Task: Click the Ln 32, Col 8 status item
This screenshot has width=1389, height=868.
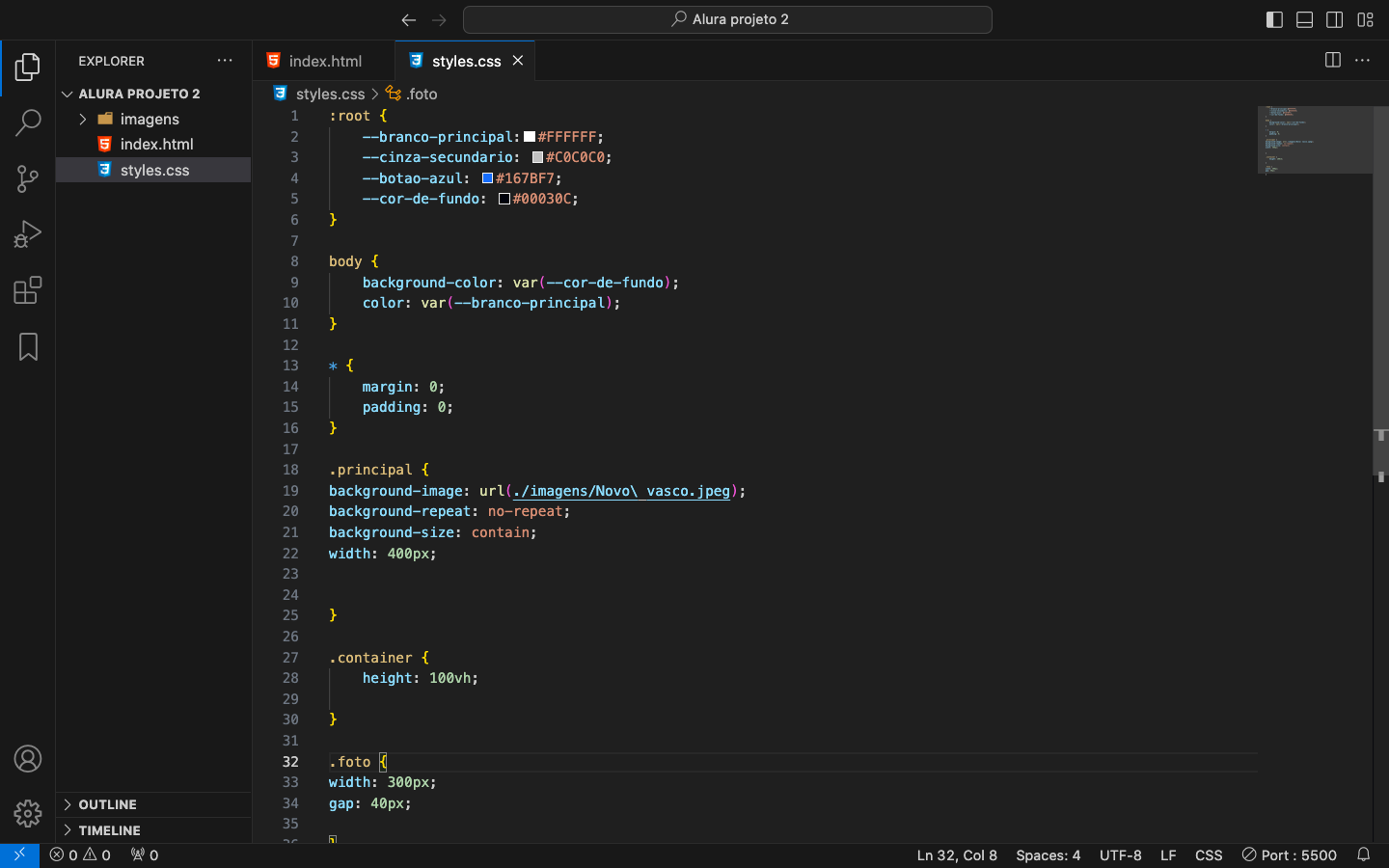Action: click(x=957, y=855)
